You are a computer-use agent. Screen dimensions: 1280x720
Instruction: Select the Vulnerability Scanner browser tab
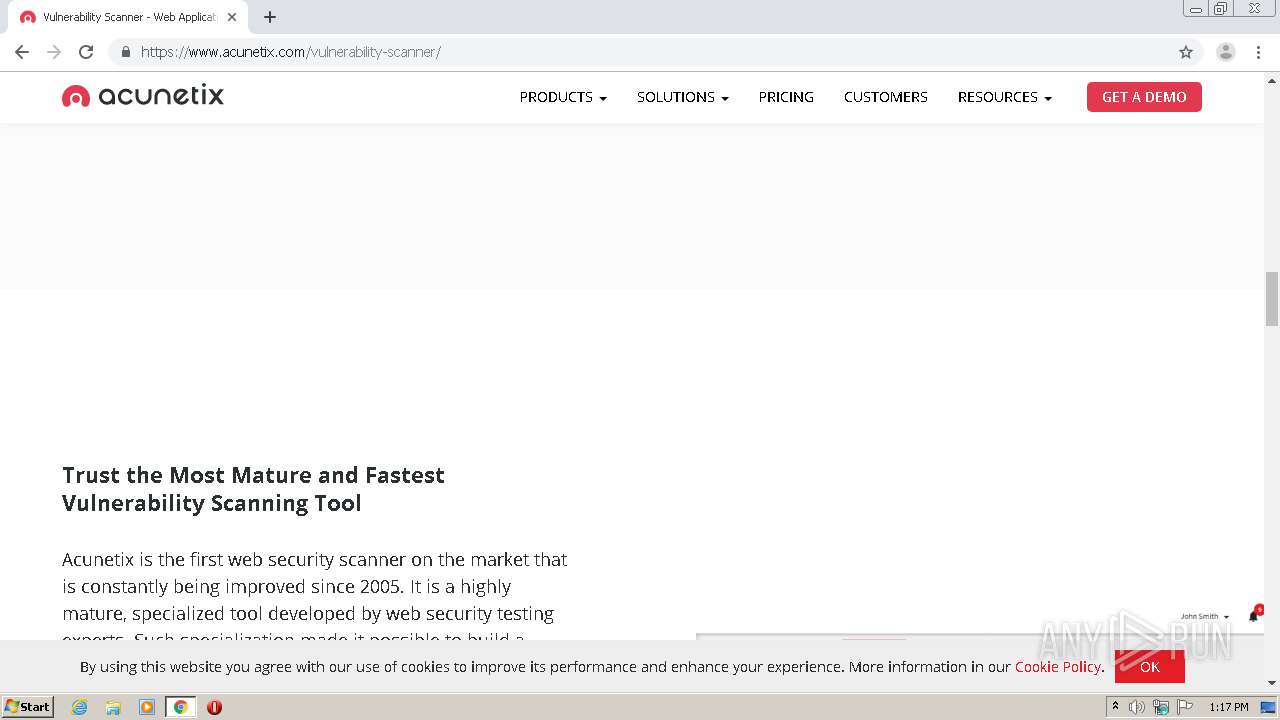point(128,17)
